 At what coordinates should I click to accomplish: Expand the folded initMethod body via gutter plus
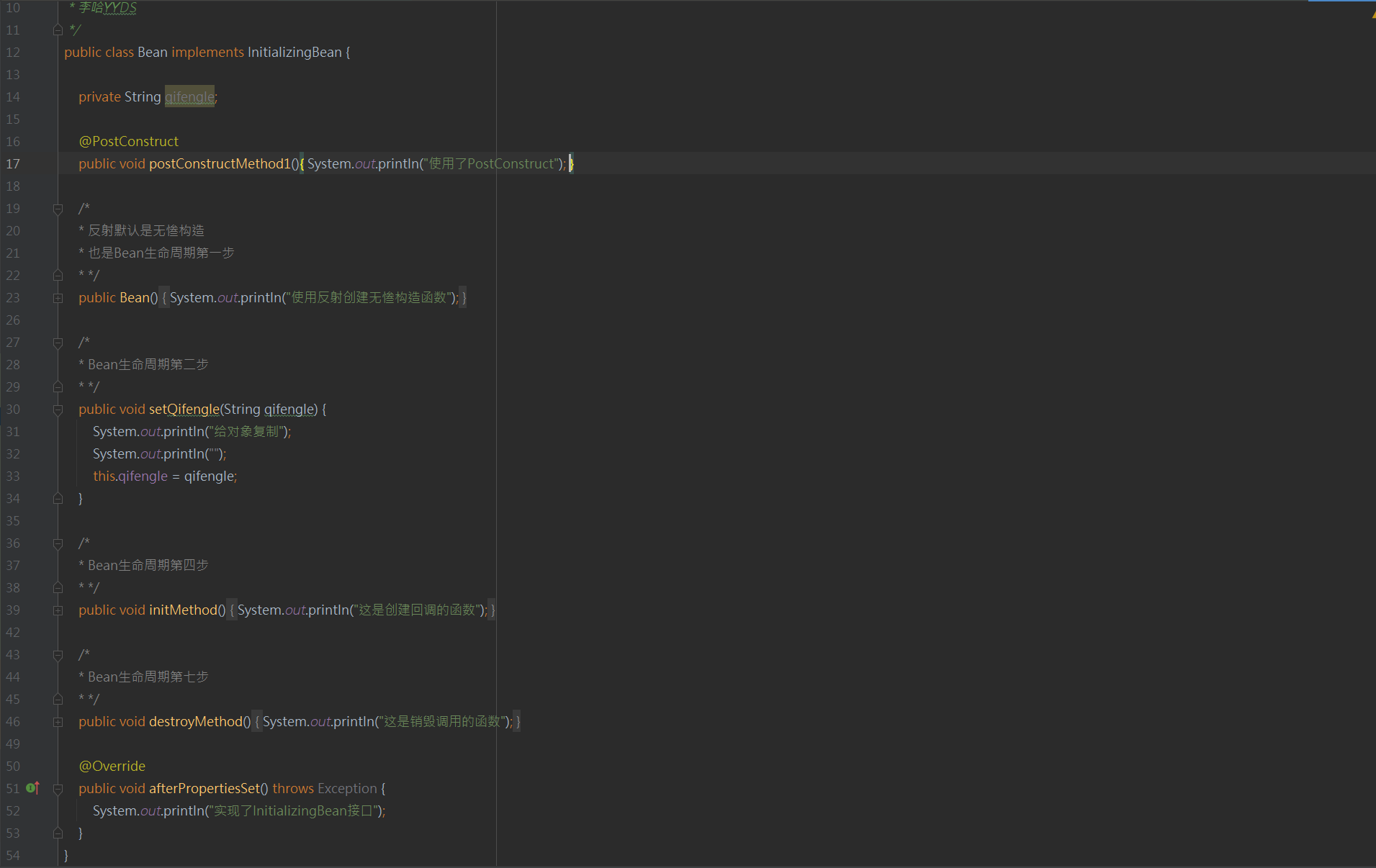(x=58, y=610)
